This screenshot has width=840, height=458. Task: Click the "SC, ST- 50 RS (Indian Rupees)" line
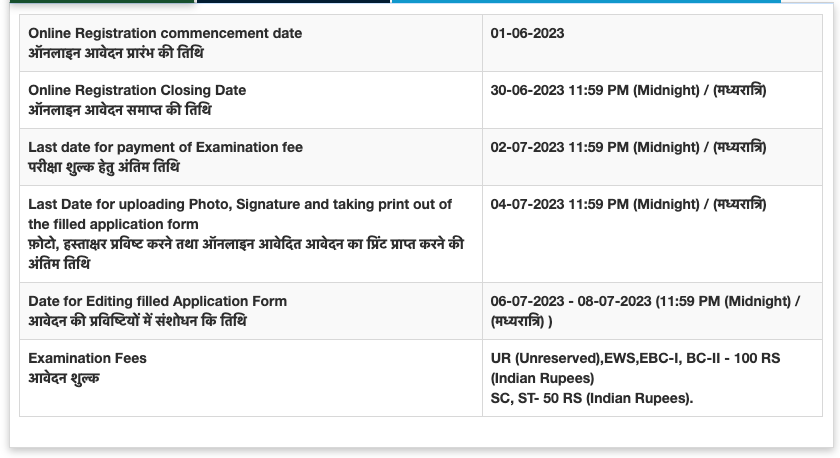click(591, 398)
